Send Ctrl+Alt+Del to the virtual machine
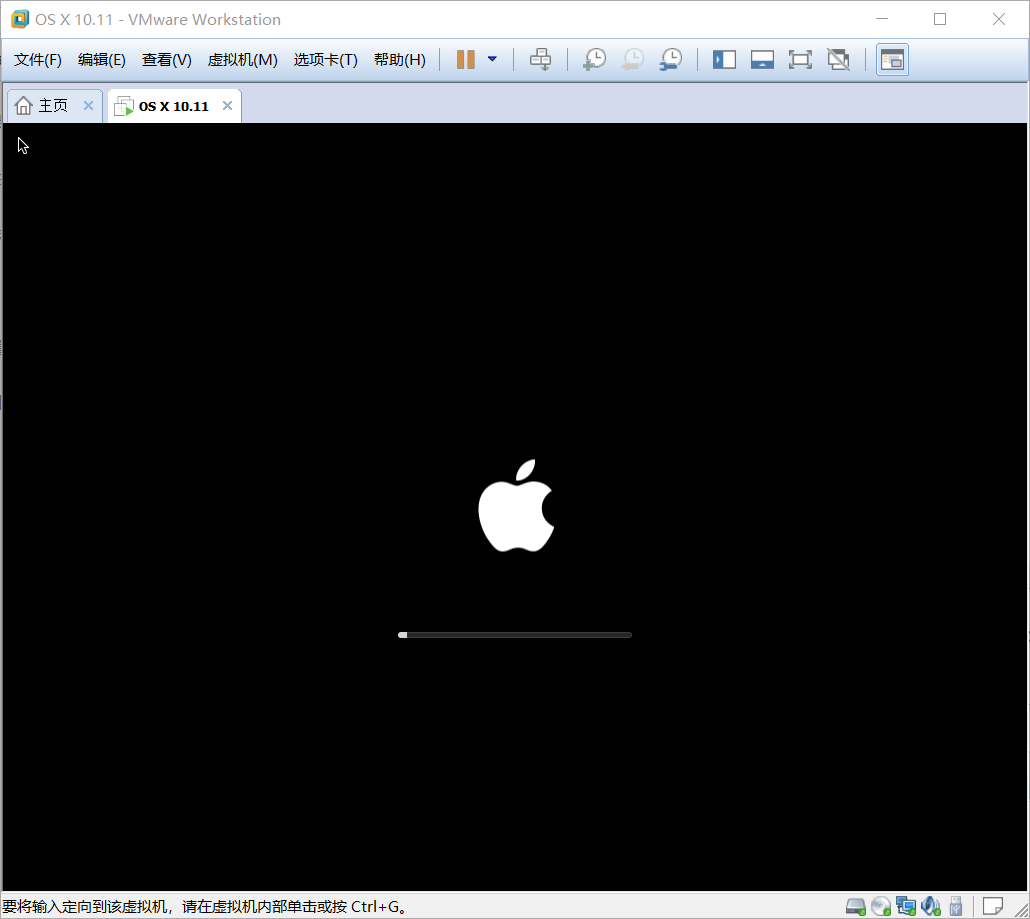 pos(541,60)
